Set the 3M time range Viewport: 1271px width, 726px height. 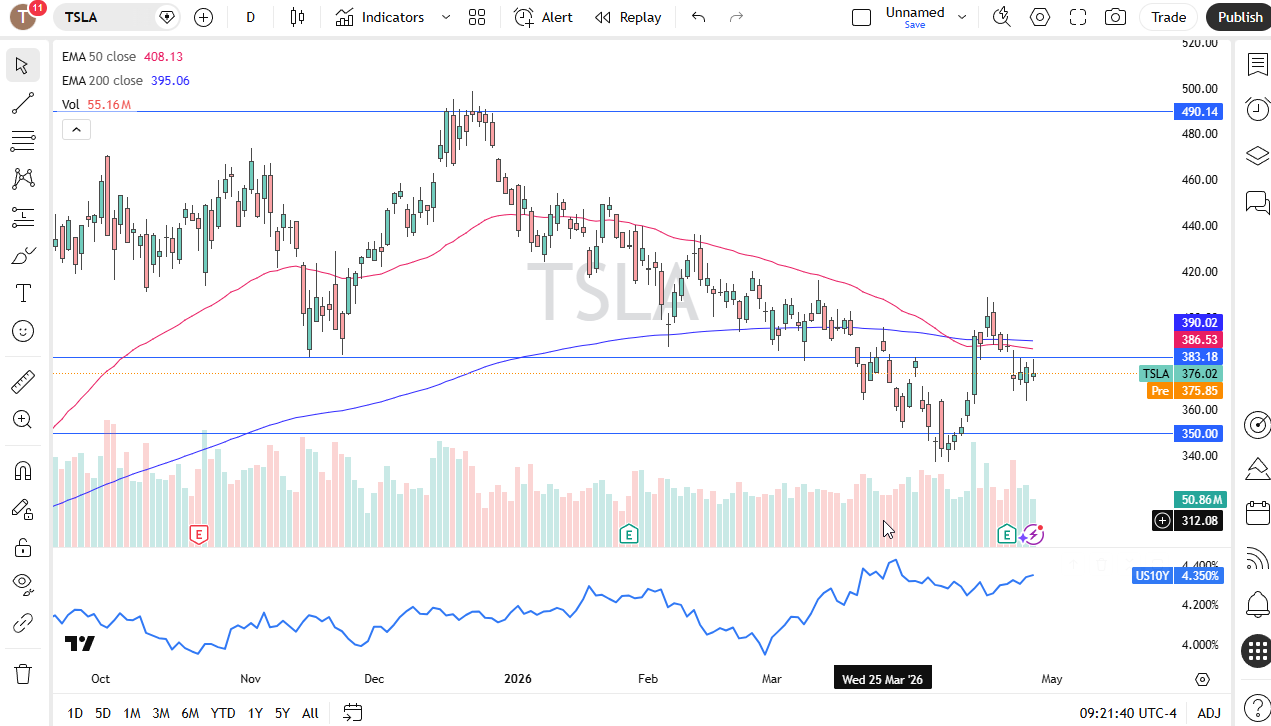(x=161, y=713)
